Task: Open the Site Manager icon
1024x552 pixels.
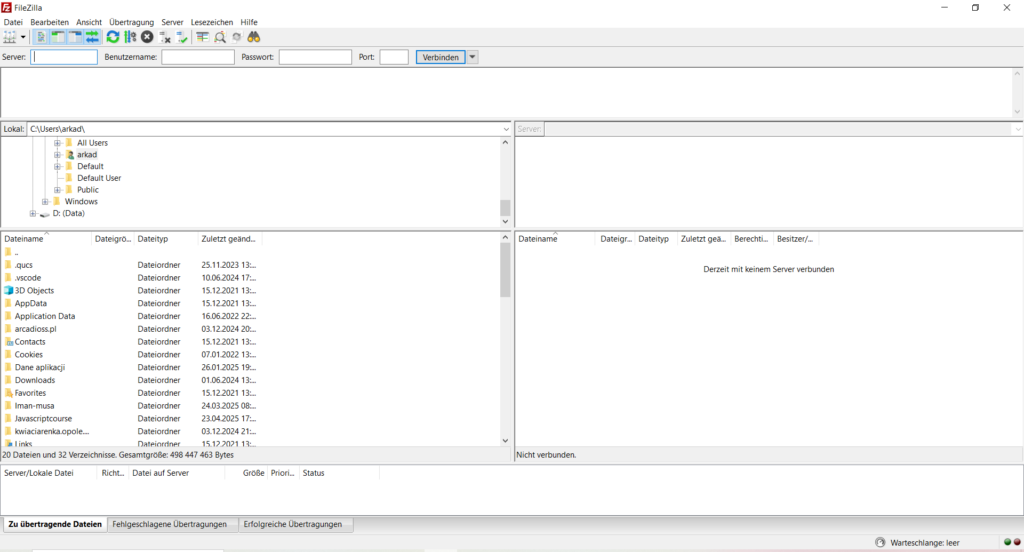Action: 11,37
